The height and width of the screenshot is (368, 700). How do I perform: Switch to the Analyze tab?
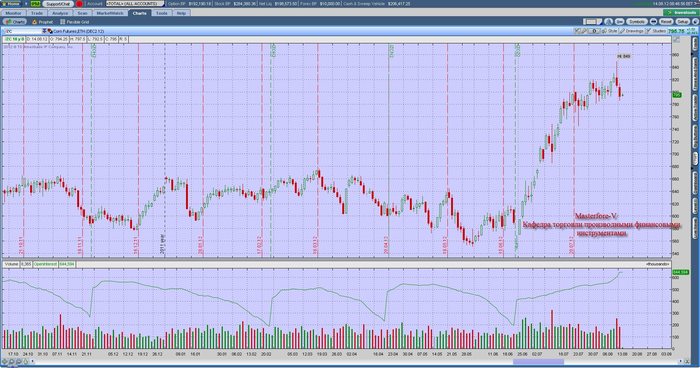click(x=60, y=13)
